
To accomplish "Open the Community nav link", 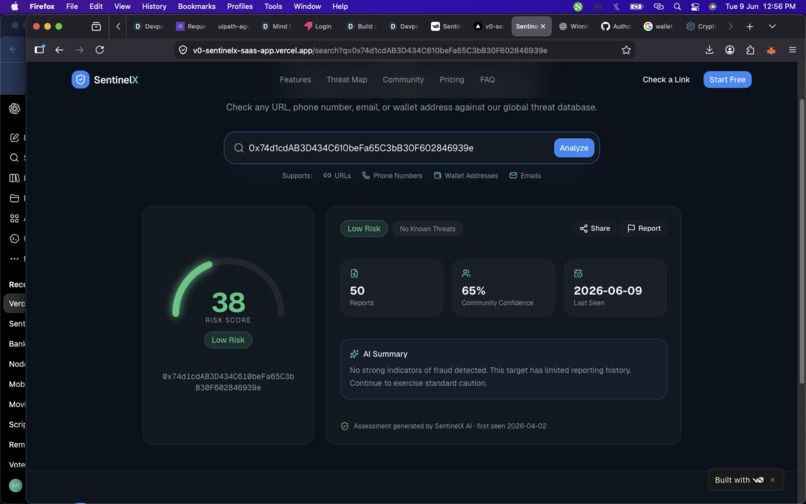I will pyautogui.click(x=403, y=80).
